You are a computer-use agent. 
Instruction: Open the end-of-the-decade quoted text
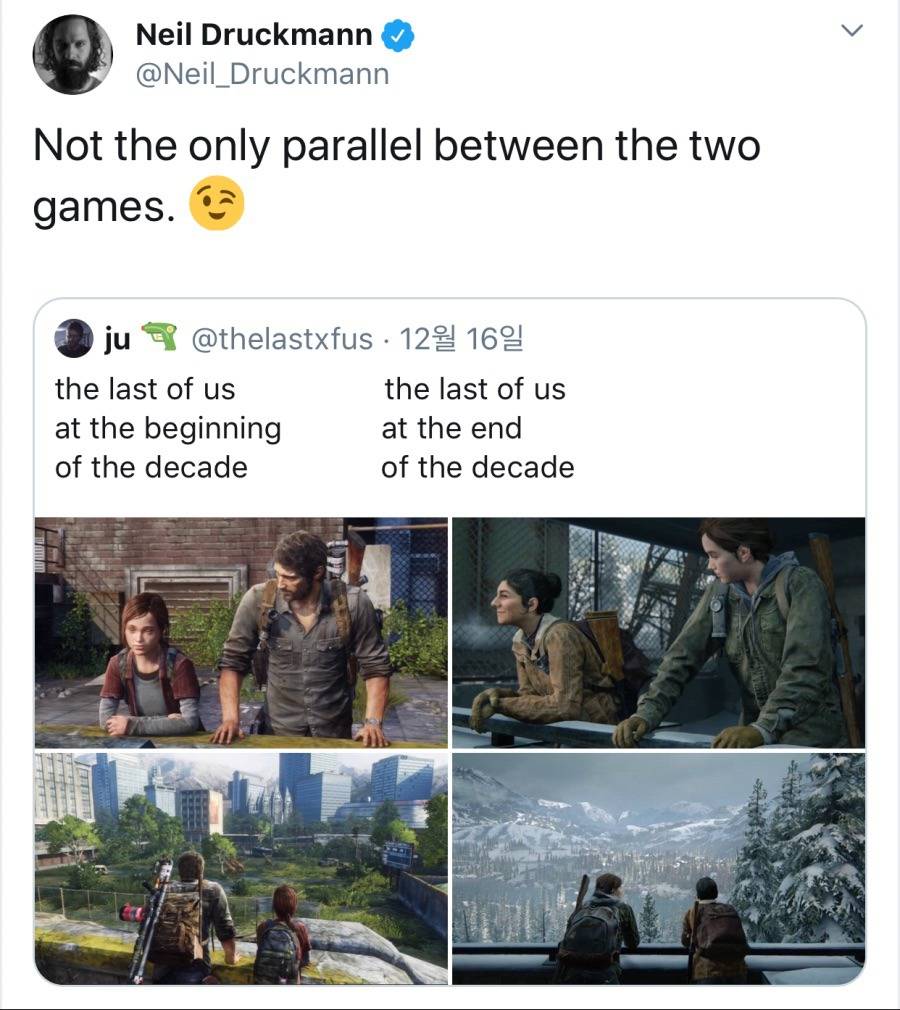[x=477, y=429]
